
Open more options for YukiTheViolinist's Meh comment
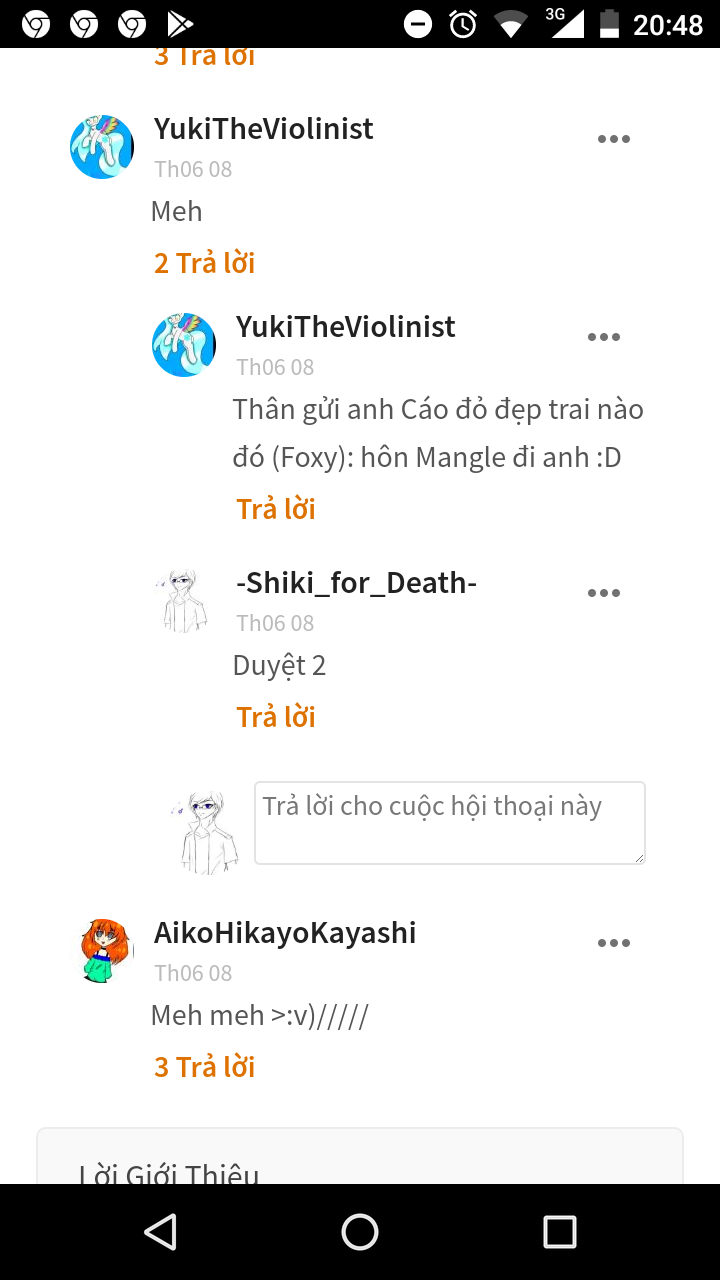click(x=614, y=139)
